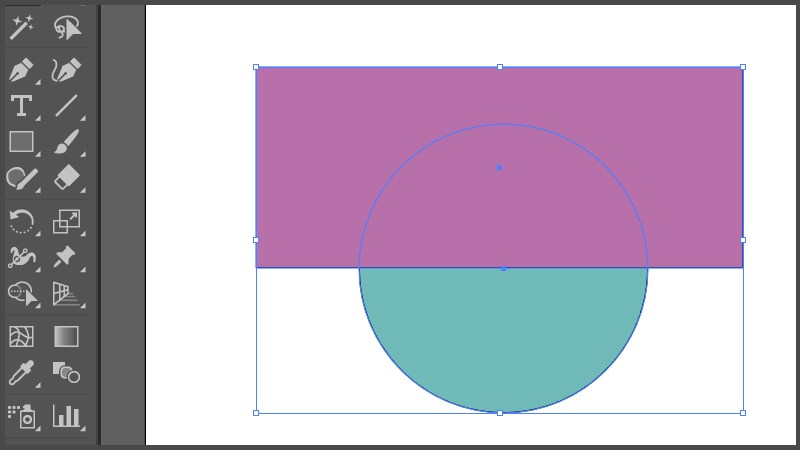800x450 pixels.
Task: Select the Shape Builder tool
Action: click(x=23, y=294)
